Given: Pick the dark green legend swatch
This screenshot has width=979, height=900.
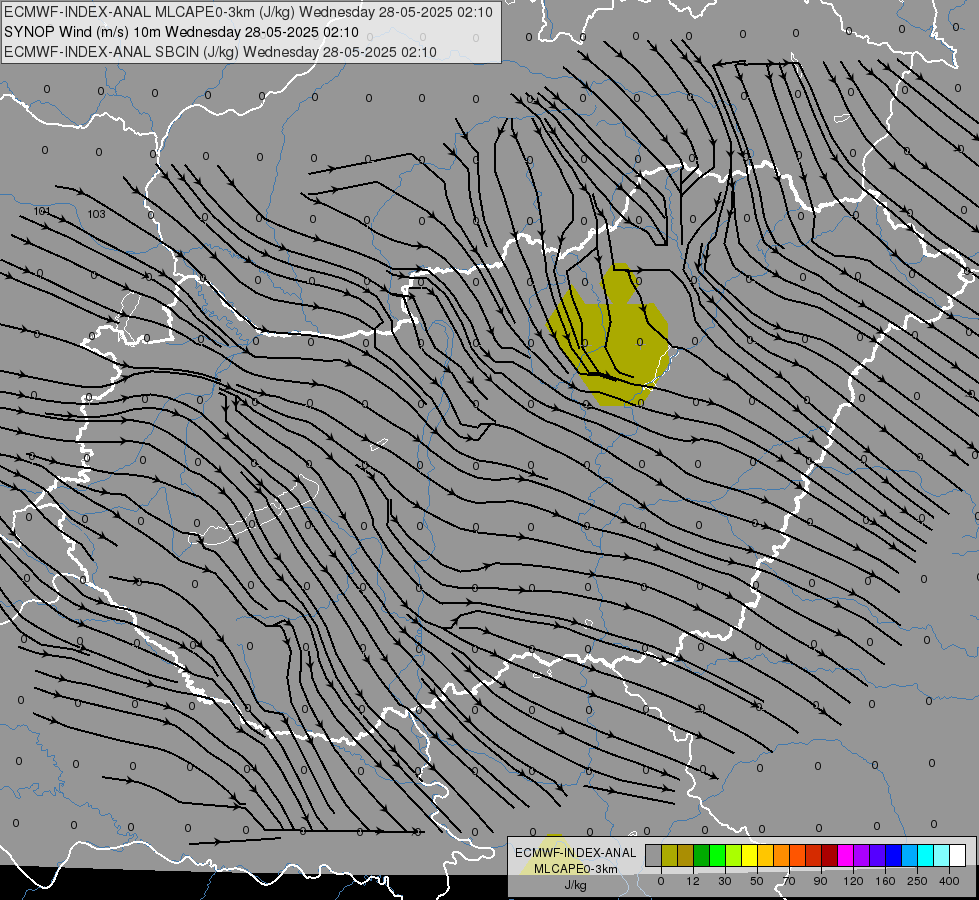Looking at the screenshot, I should click(702, 855).
